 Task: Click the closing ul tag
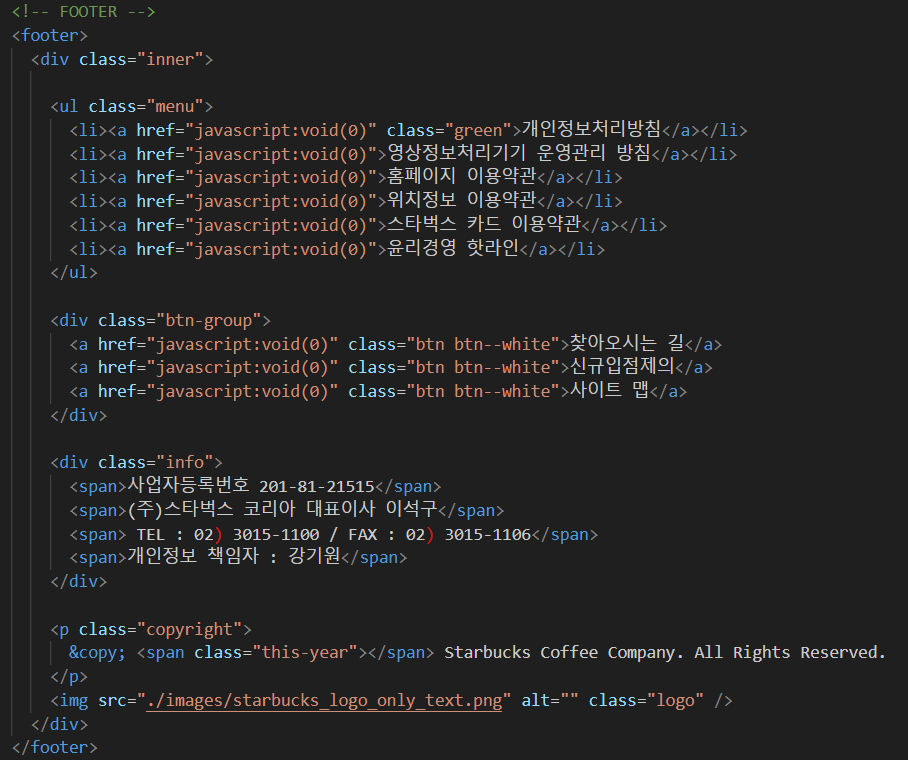(74, 272)
